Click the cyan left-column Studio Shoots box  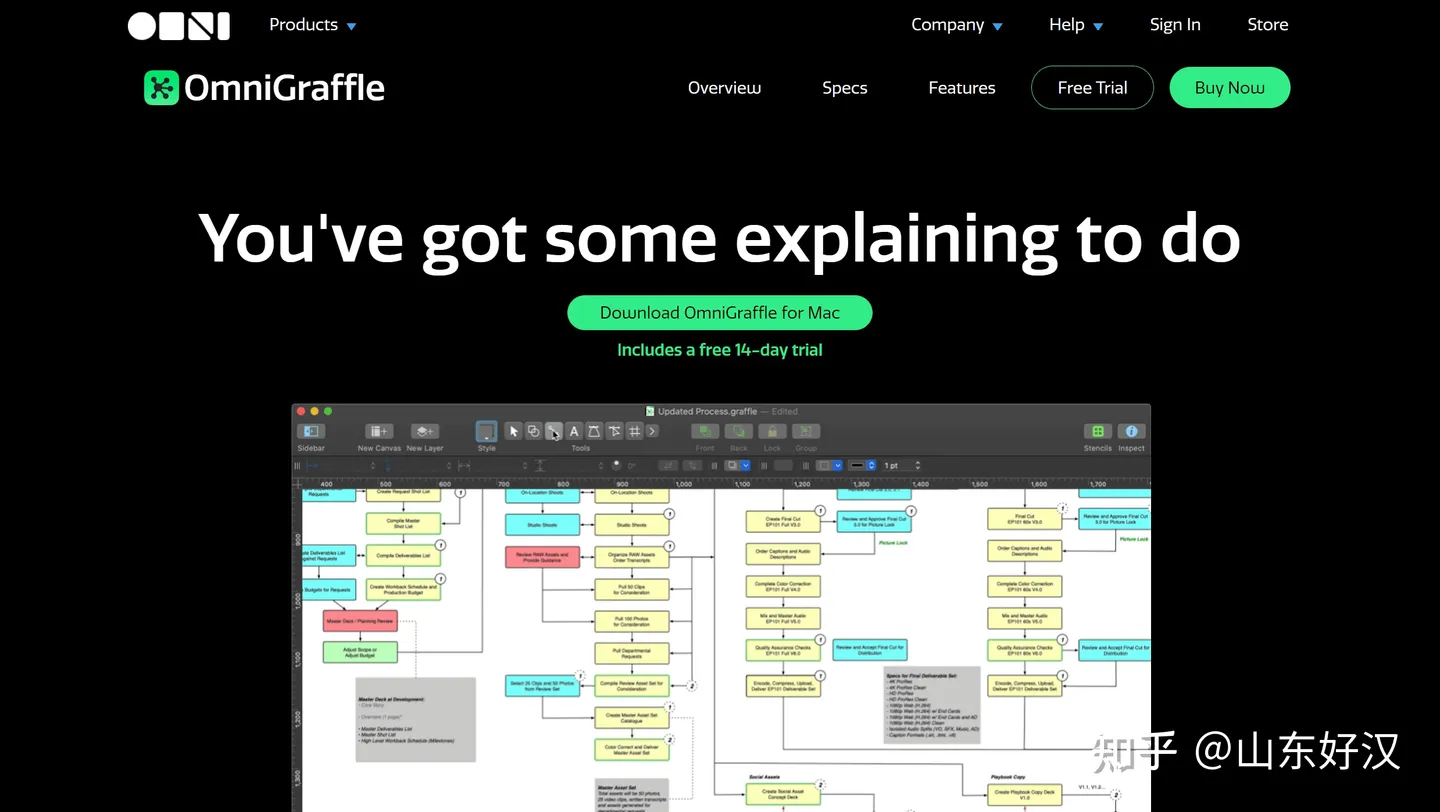point(544,524)
